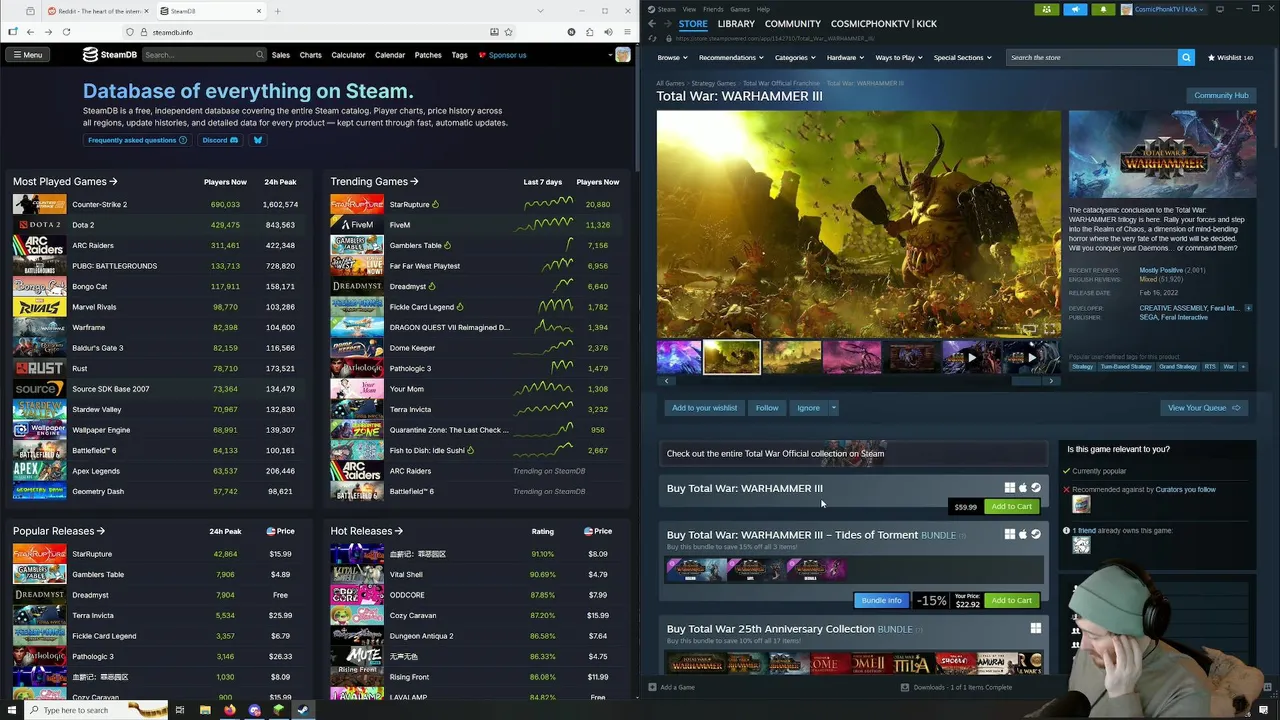This screenshot has height=720, width=1280.
Task: Select the selected yellow screenshot thumbnail
Action: pos(732,357)
